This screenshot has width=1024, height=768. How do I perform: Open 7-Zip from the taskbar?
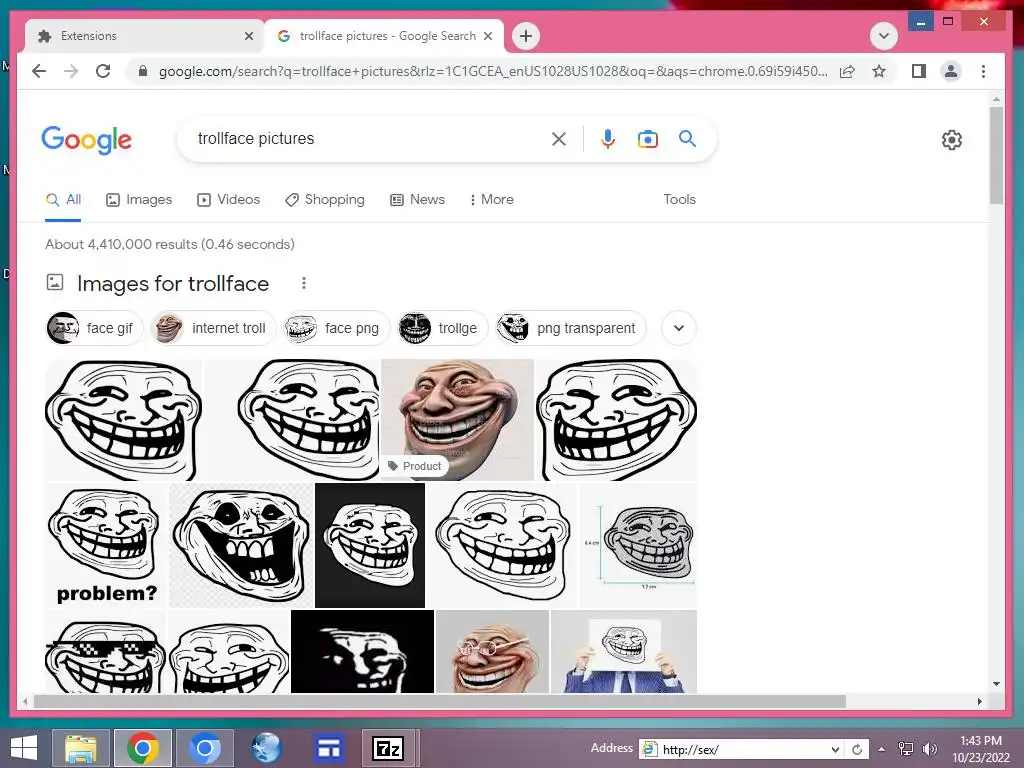click(388, 748)
